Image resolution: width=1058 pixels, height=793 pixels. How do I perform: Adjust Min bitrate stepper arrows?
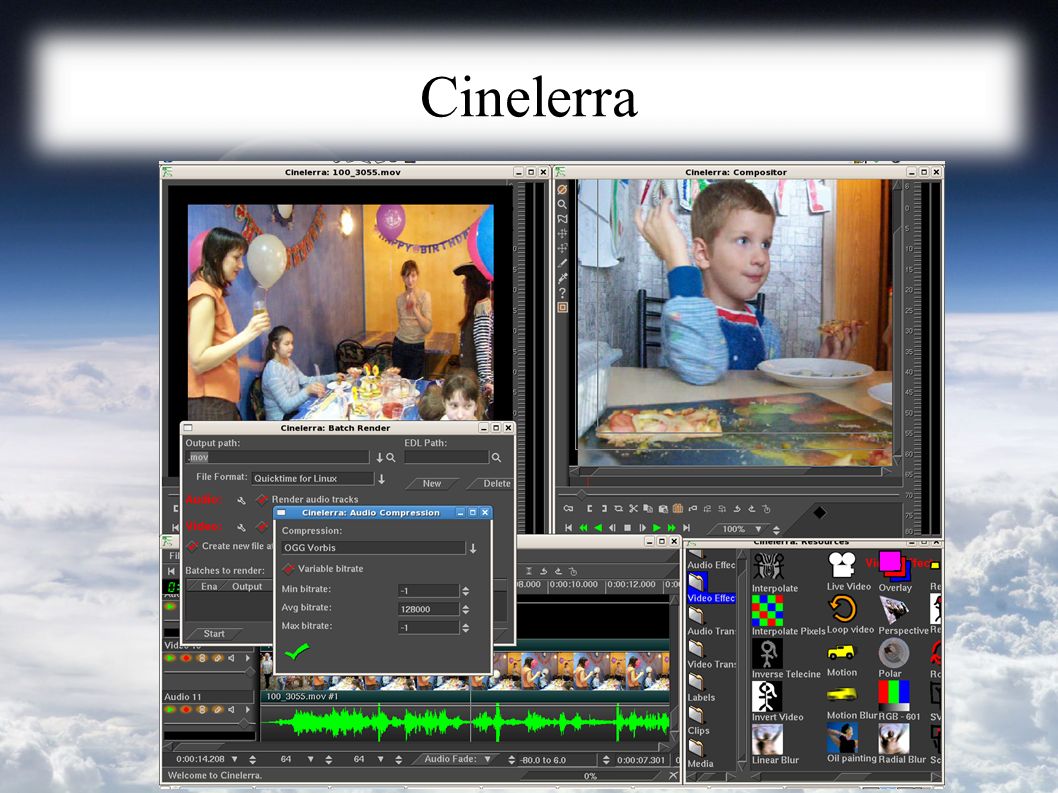[x=466, y=591]
